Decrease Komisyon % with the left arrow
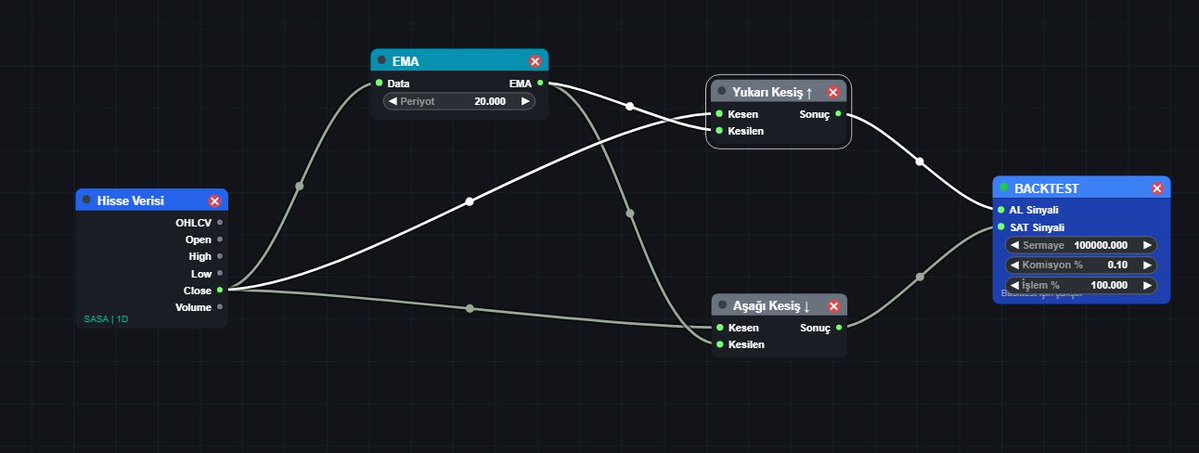The height and width of the screenshot is (453, 1199). click(x=1015, y=265)
